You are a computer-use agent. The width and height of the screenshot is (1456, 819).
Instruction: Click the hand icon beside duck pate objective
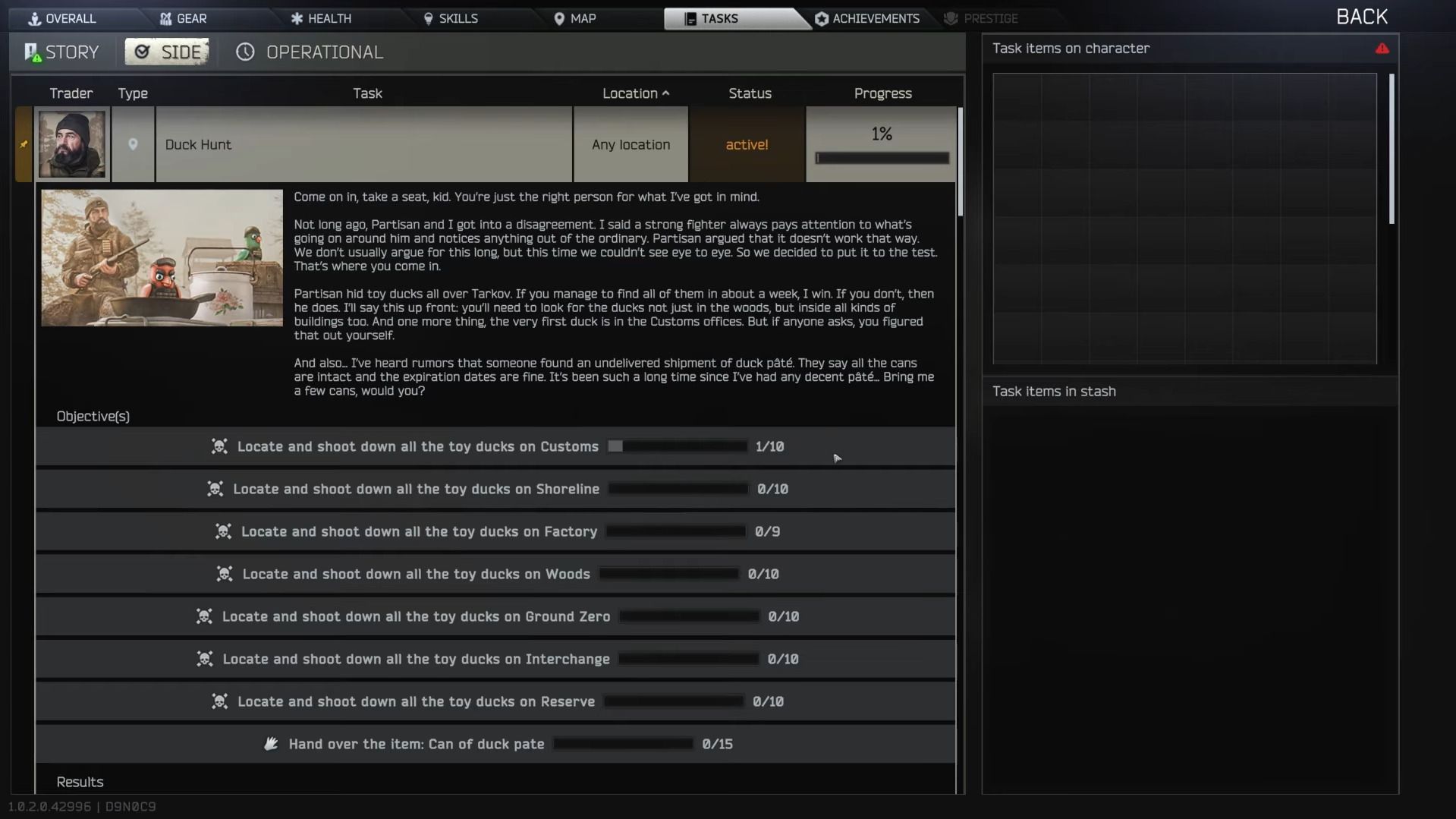click(271, 744)
